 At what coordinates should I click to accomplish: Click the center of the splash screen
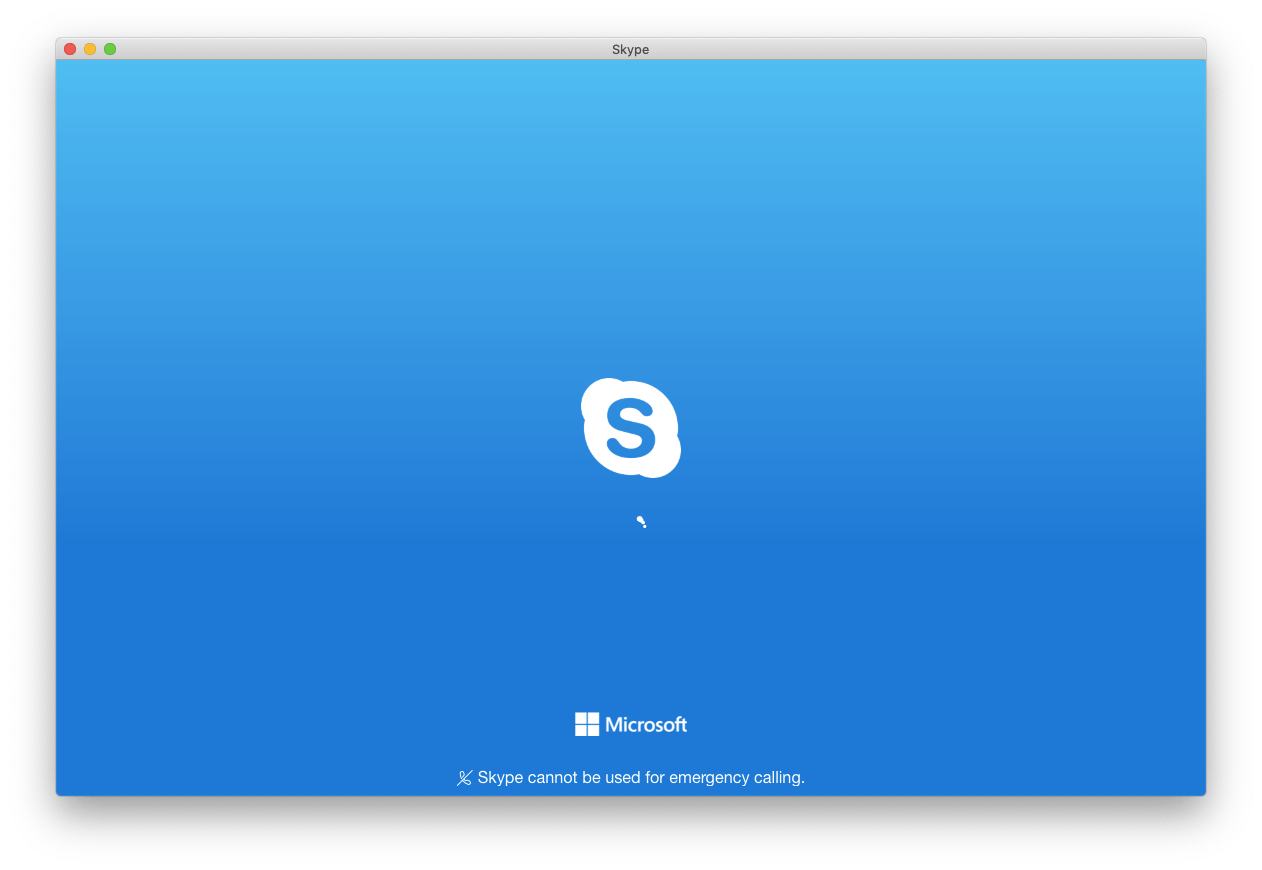[631, 428]
